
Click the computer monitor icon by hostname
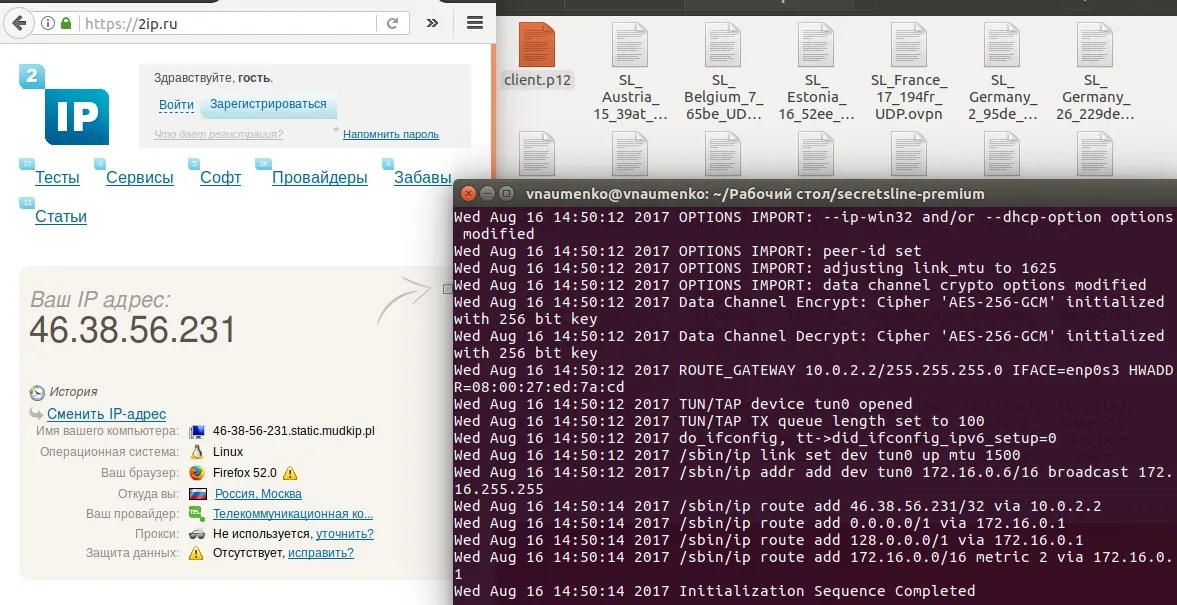[197, 432]
